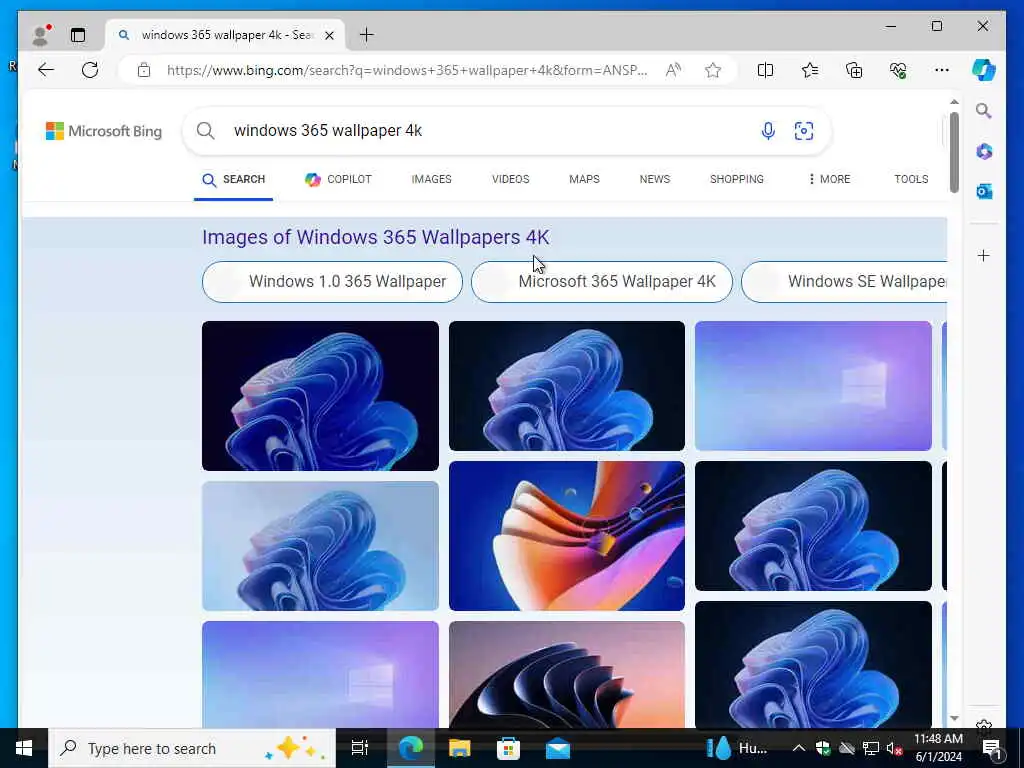The image size is (1024, 768).
Task: Switch to the IMAGES tab
Action: tap(431, 180)
